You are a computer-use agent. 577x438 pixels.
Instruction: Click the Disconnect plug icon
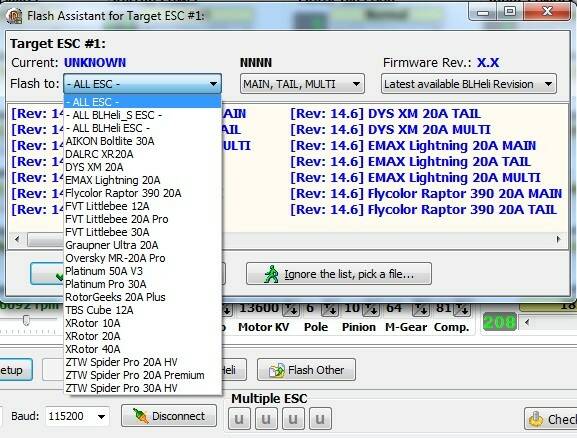pyautogui.click(x=140, y=416)
